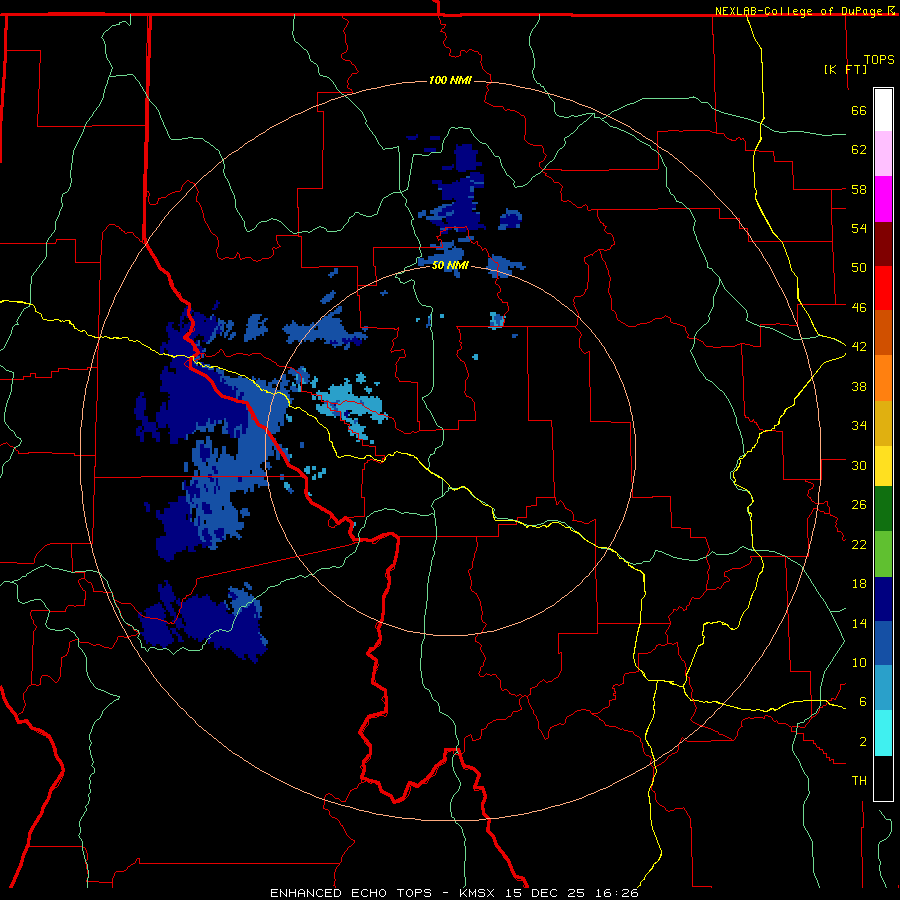The width and height of the screenshot is (900, 900).
Task: Click the 50 legend value
Action: (x=859, y=268)
